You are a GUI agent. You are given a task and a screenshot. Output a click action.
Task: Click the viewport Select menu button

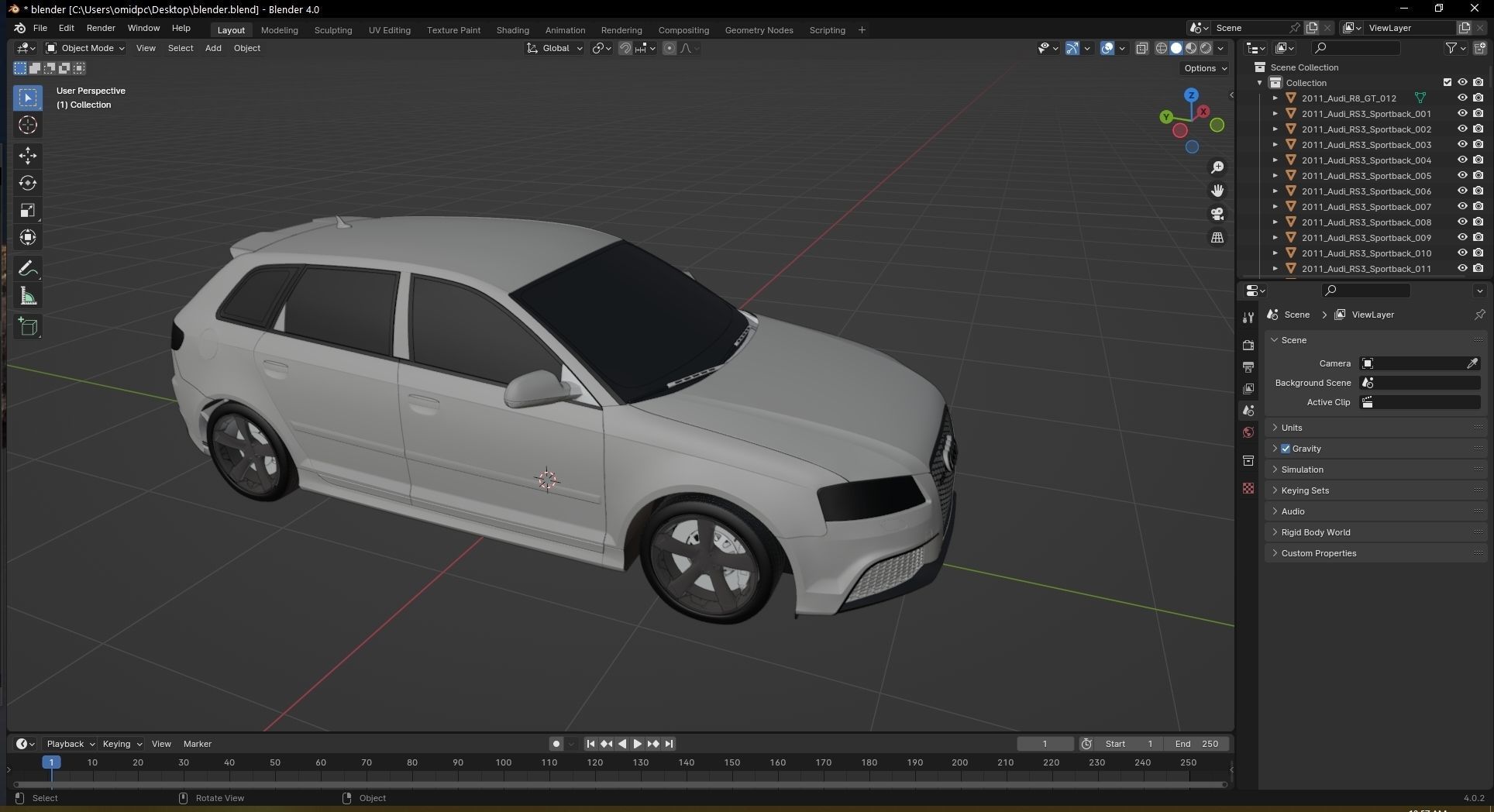point(181,48)
